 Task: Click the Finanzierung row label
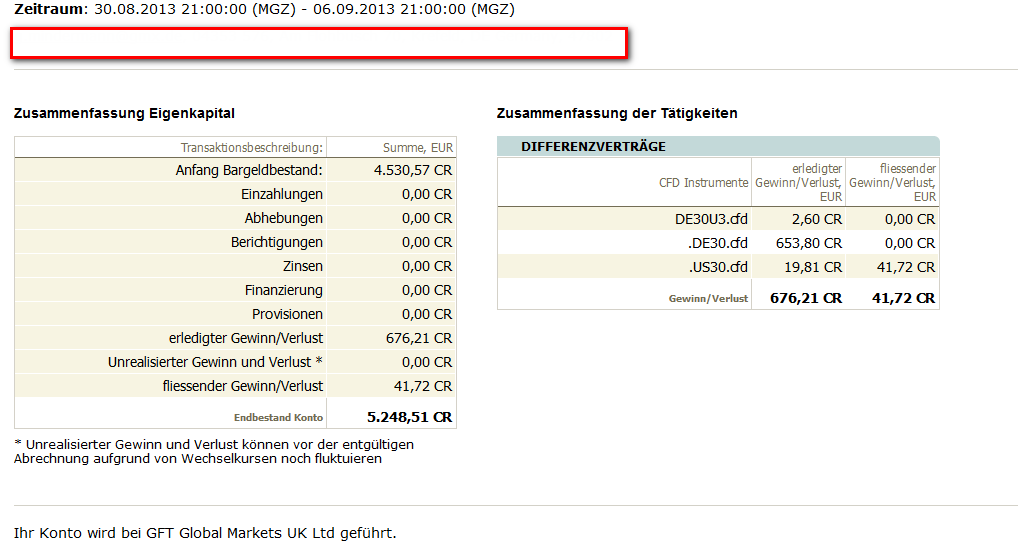[x=284, y=290]
